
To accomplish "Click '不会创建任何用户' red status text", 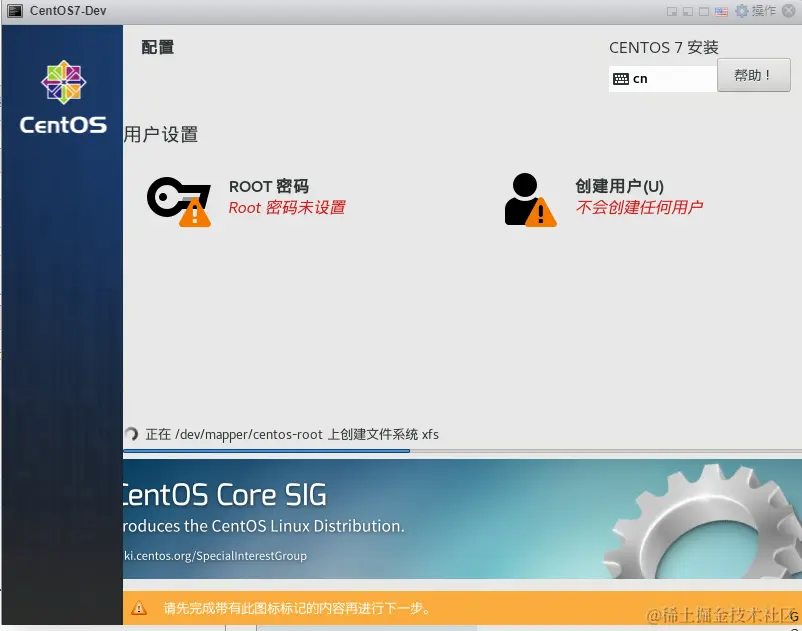I will click(639, 207).
